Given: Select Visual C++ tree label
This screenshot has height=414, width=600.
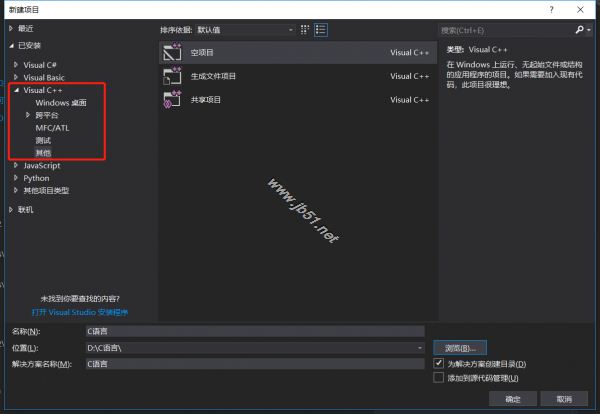Looking at the screenshot, I should 42,90.
